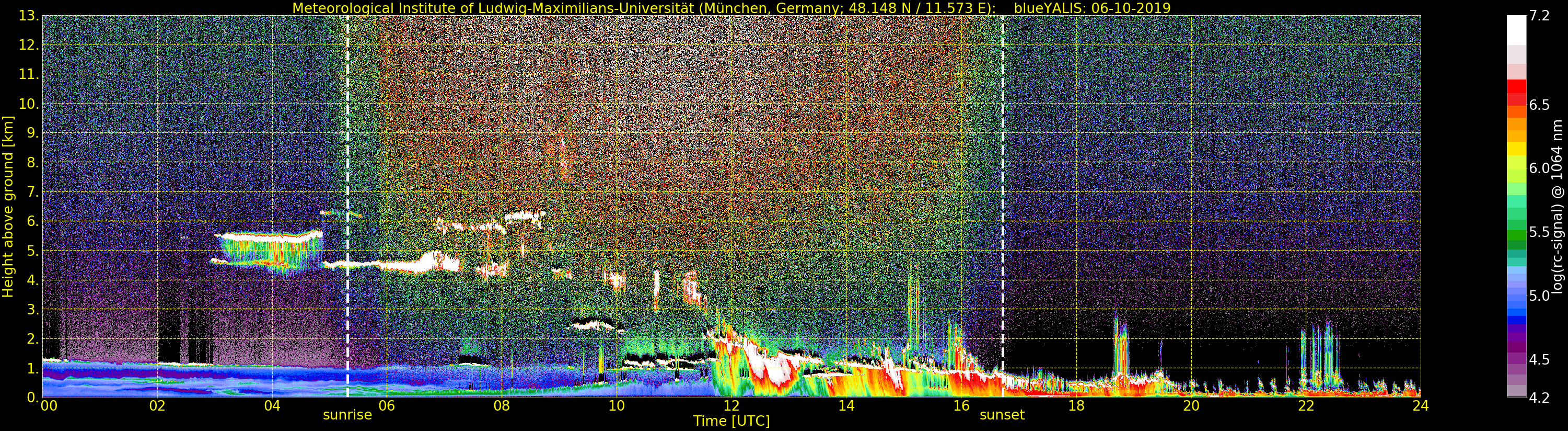Click the '12' time axis tick label
Viewport: 1568px width, 431px height.
[x=731, y=406]
